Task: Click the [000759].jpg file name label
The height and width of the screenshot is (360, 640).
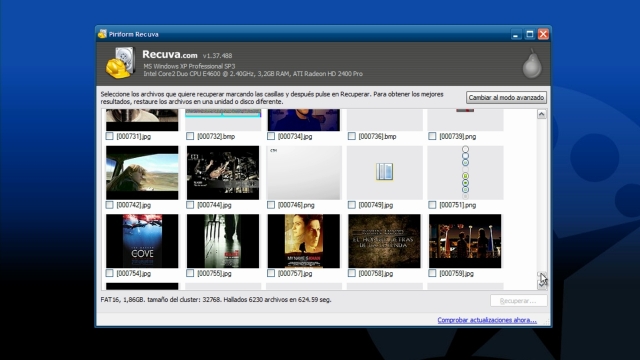Action: pyautogui.click(x=456, y=273)
